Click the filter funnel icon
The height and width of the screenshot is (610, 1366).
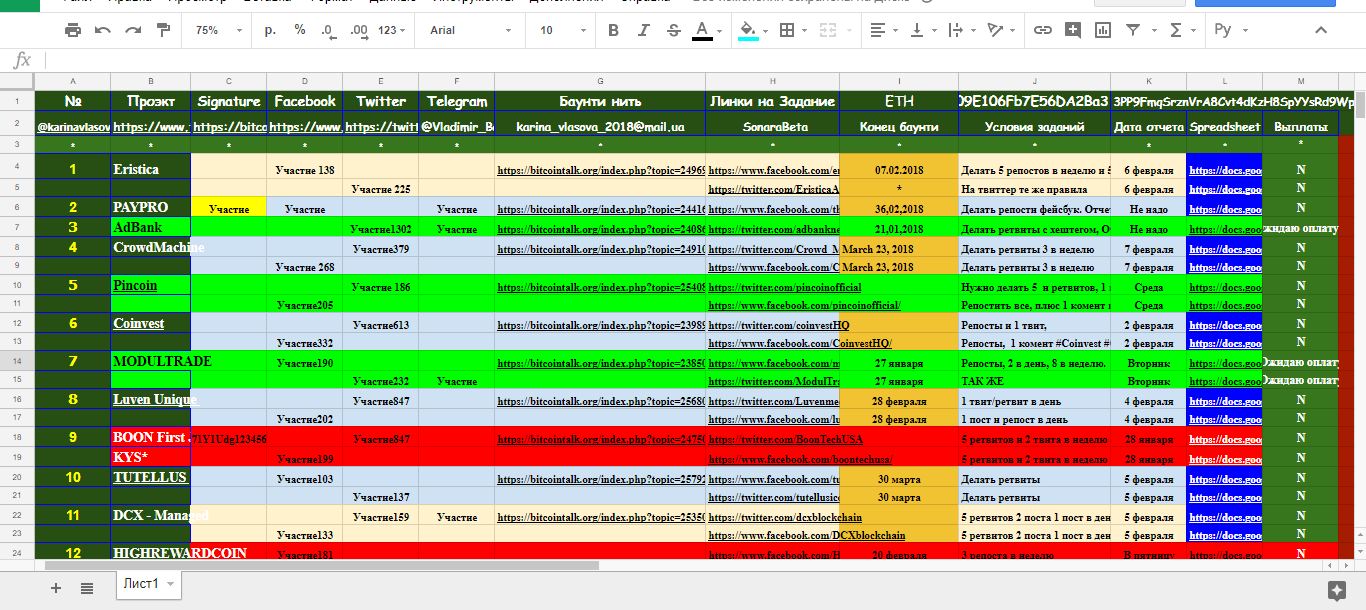click(x=1133, y=30)
